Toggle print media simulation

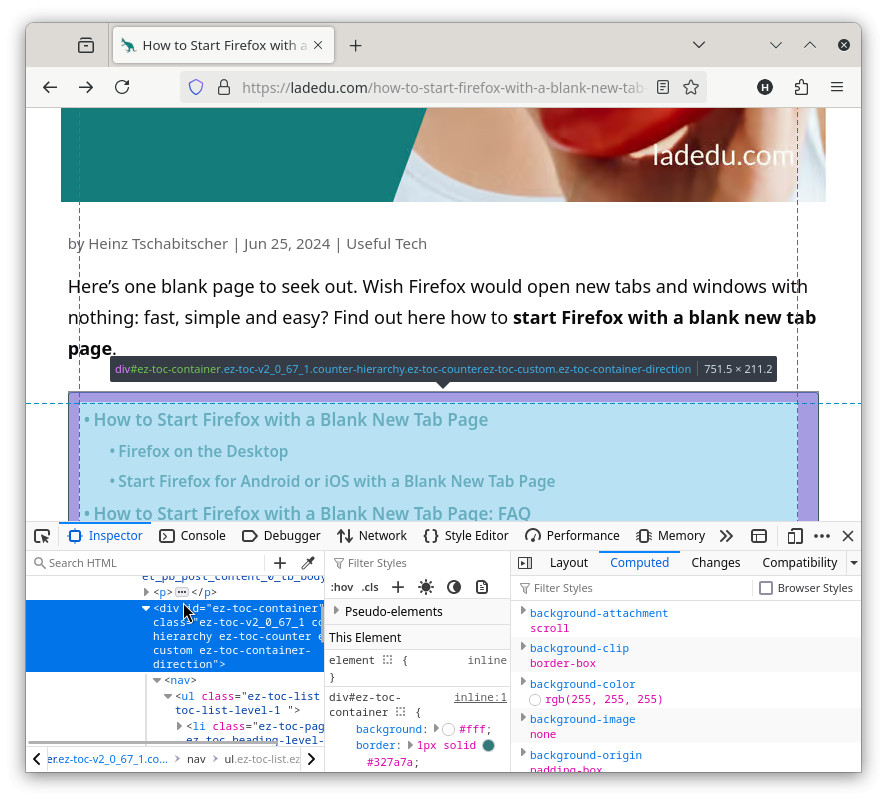482,587
